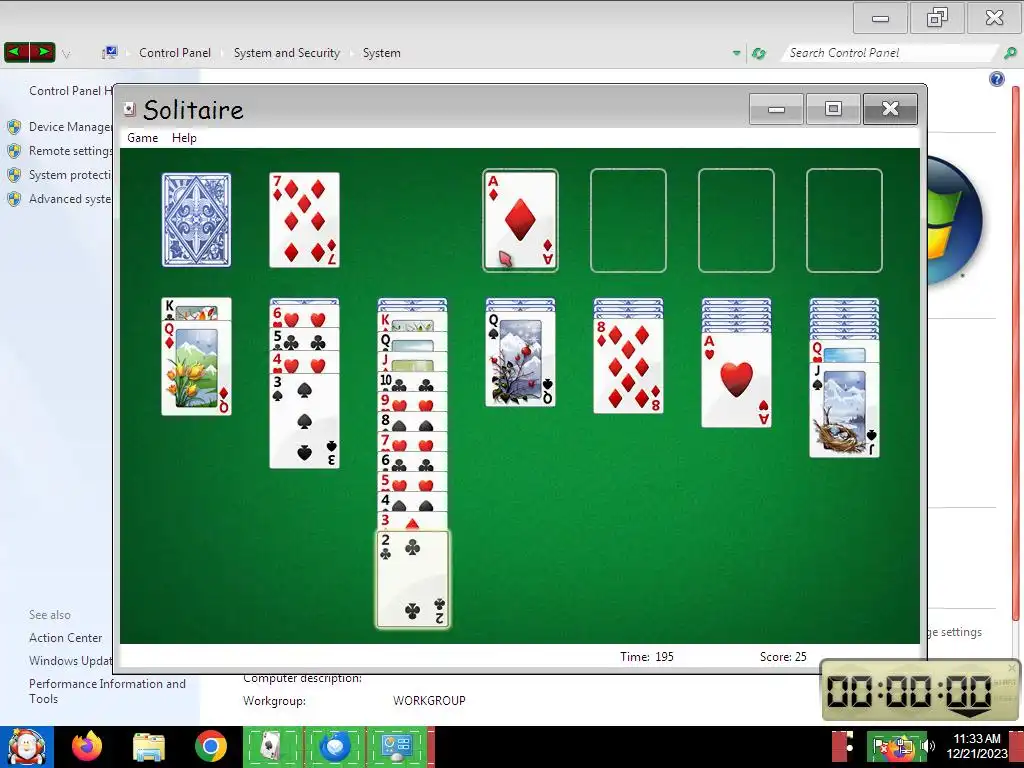Open System protection link
1024x768 pixels.
(x=71, y=175)
